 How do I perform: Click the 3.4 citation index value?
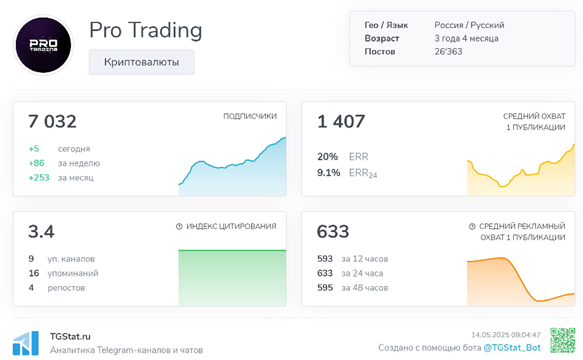(41, 232)
